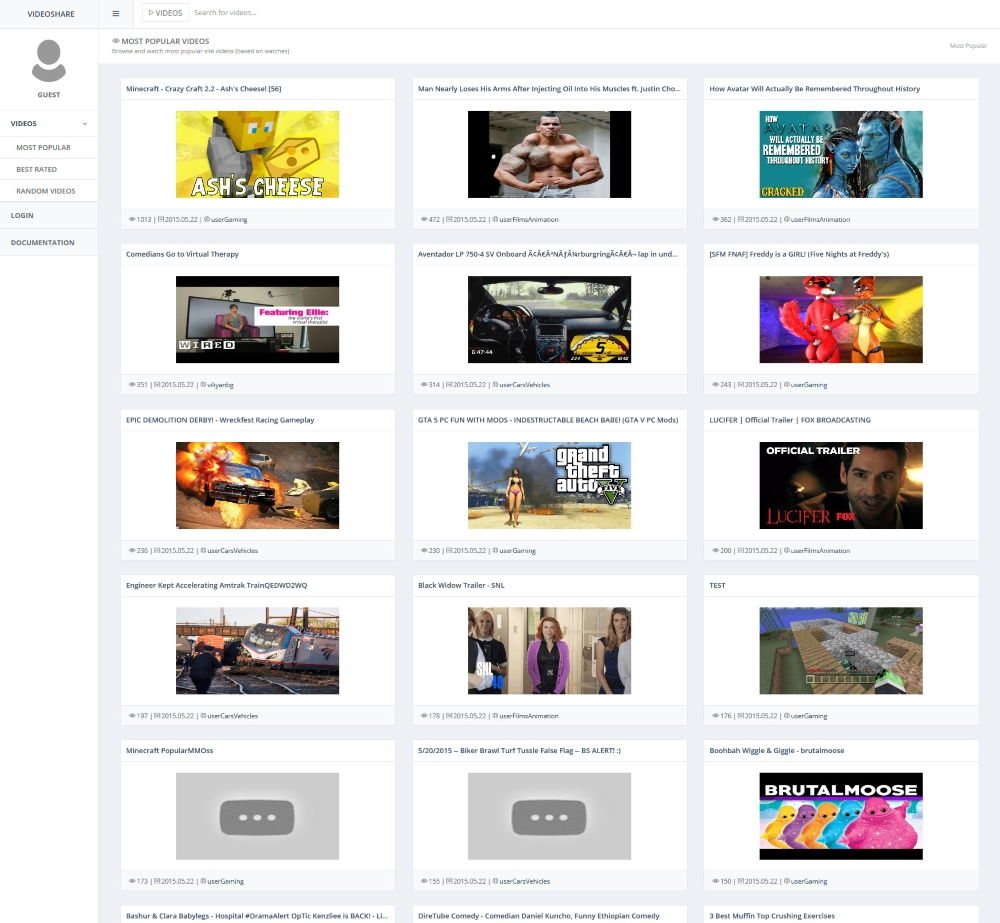Open the Aventador onboard lap thumbnail
This screenshot has width=1000, height=923.
click(x=549, y=320)
